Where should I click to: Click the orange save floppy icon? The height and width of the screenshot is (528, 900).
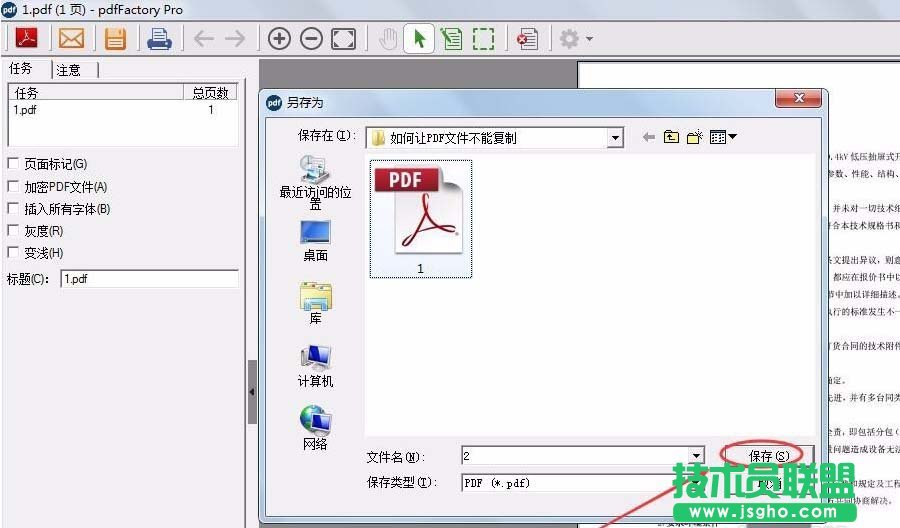click(115, 39)
